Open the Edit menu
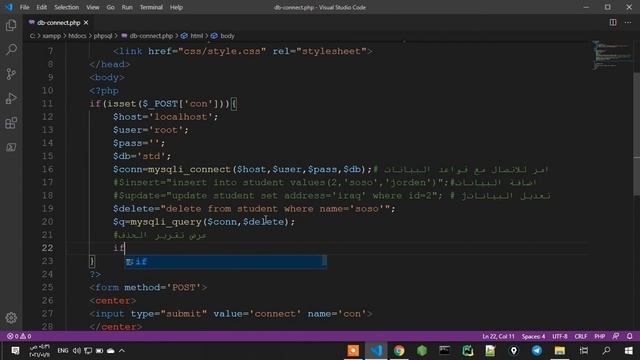Screen dimensions: 640x360 (41, 7)
